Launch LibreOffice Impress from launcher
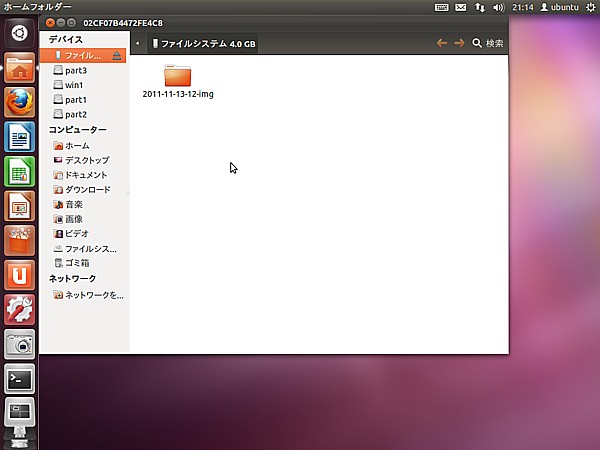The height and width of the screenshot is (450, 600). tap(19, 206)
